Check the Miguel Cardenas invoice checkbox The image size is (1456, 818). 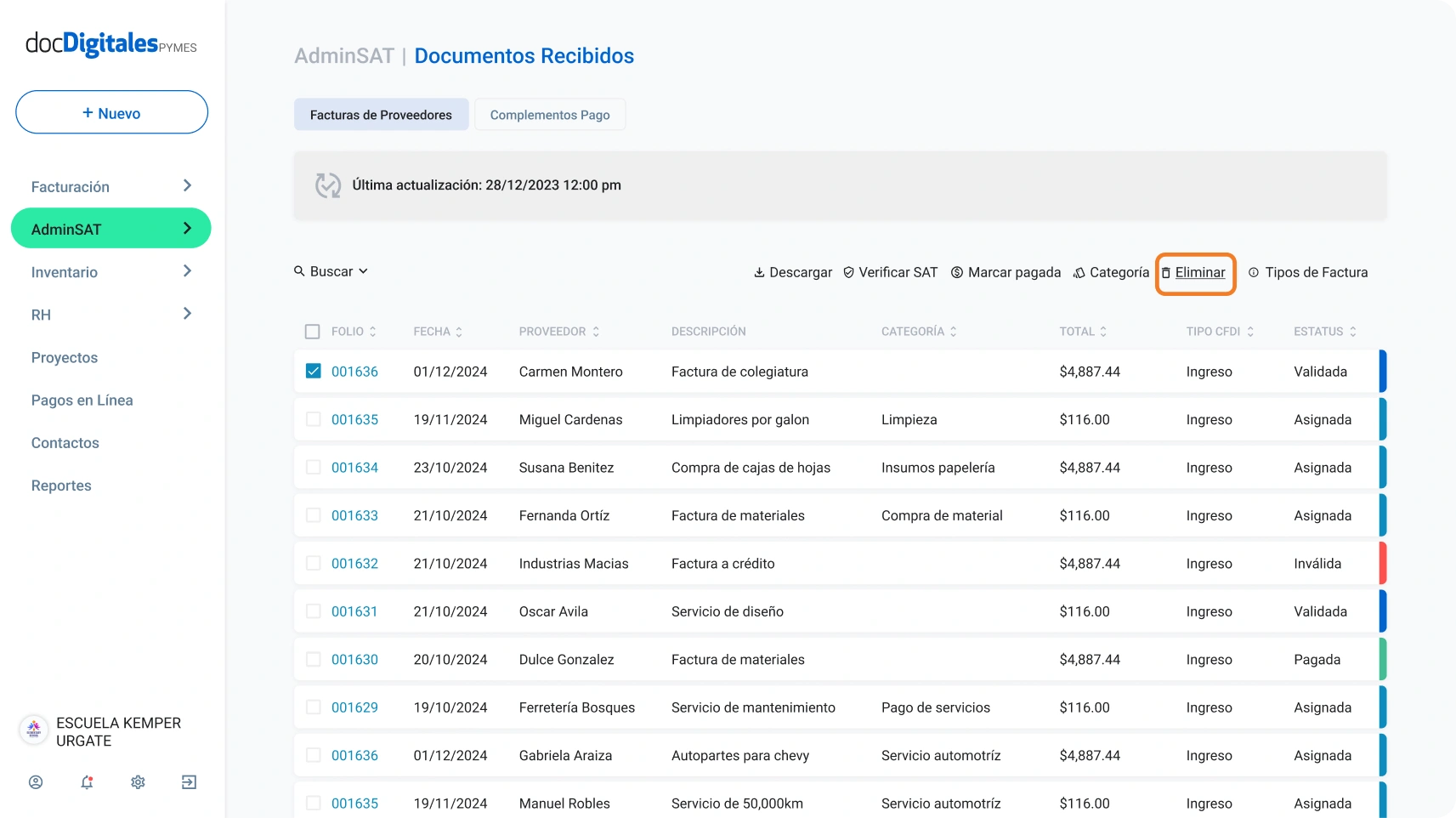click(314, 419)
